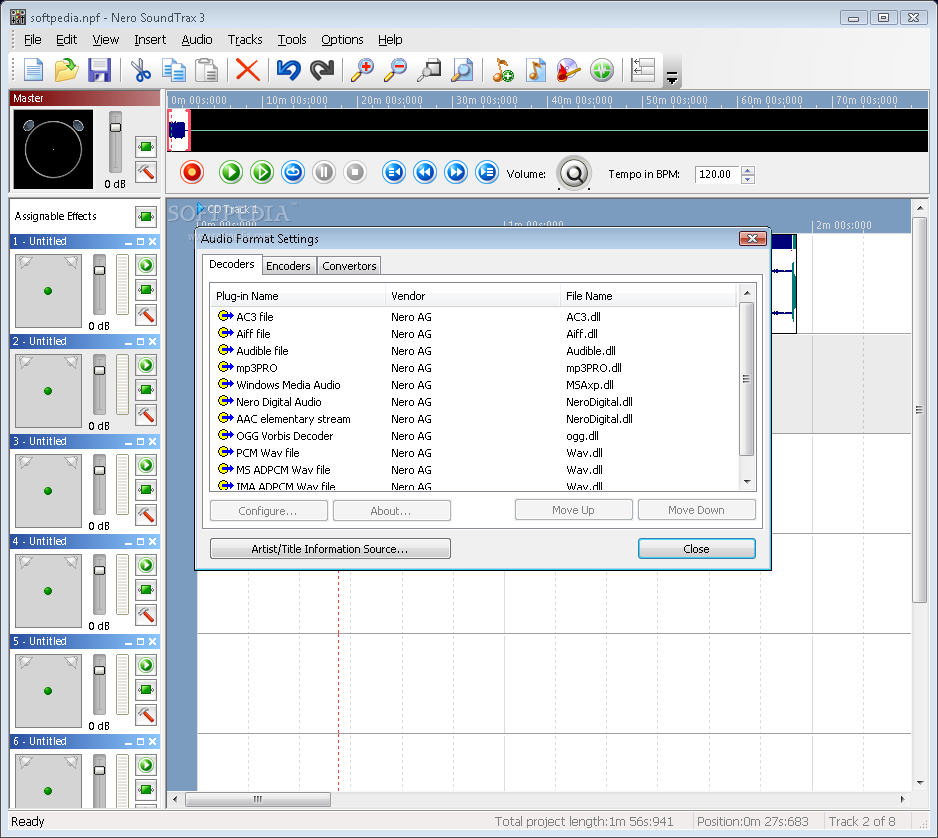This screenshot has height=838, width=938.
Task: Click the Rewind button
Action: pyautogui.click(x=425, y=172)
